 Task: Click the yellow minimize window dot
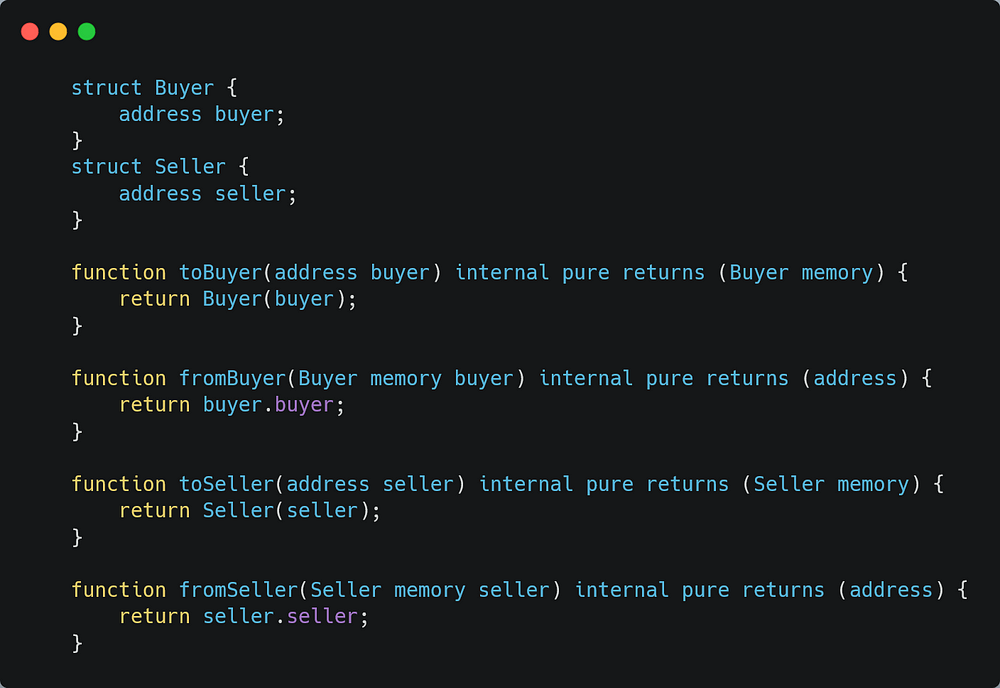[x=58, y=31]
